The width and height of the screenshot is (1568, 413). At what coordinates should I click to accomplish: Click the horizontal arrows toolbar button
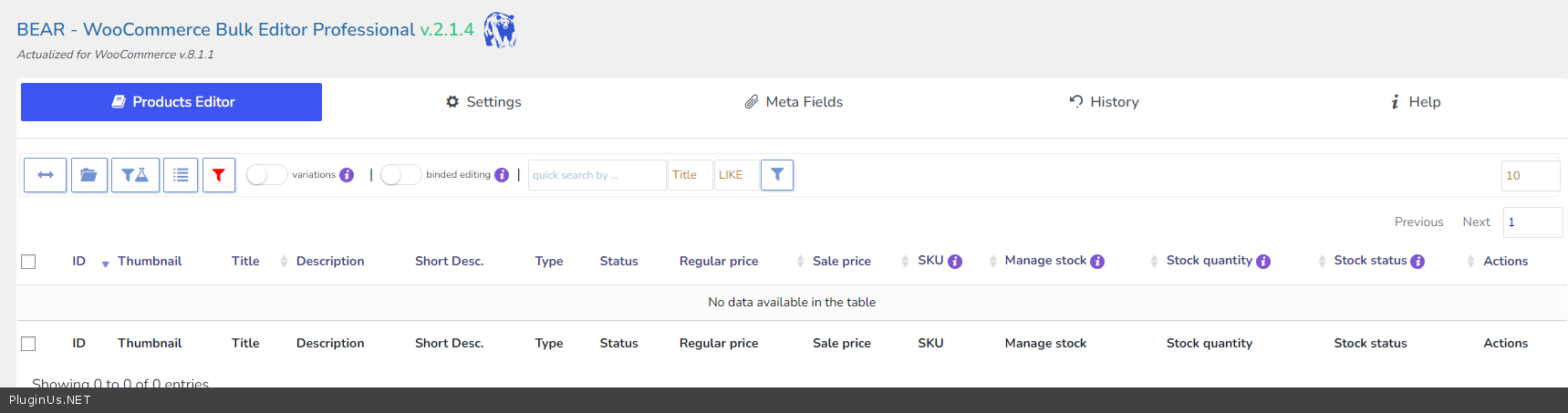45,175
